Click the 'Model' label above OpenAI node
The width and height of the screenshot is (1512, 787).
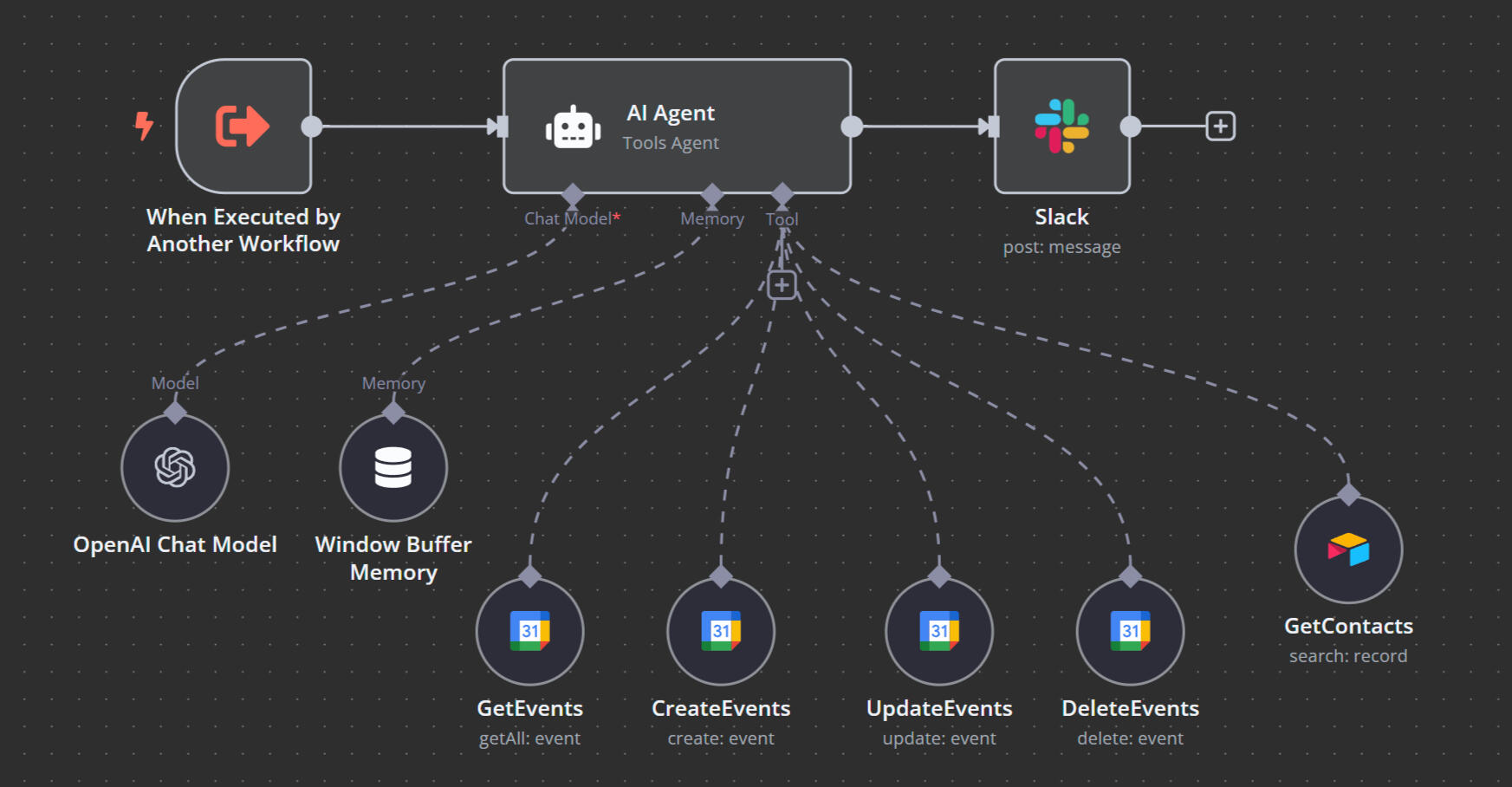coord(175,383)
